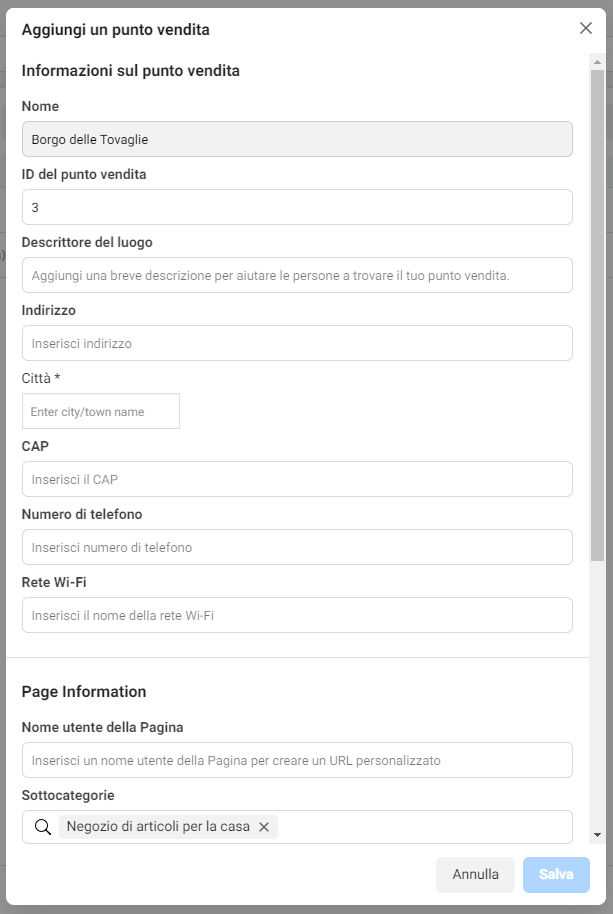Click the scrollbar down arrow
This screenshot has width=613, height=914.
tap(597, 835)
